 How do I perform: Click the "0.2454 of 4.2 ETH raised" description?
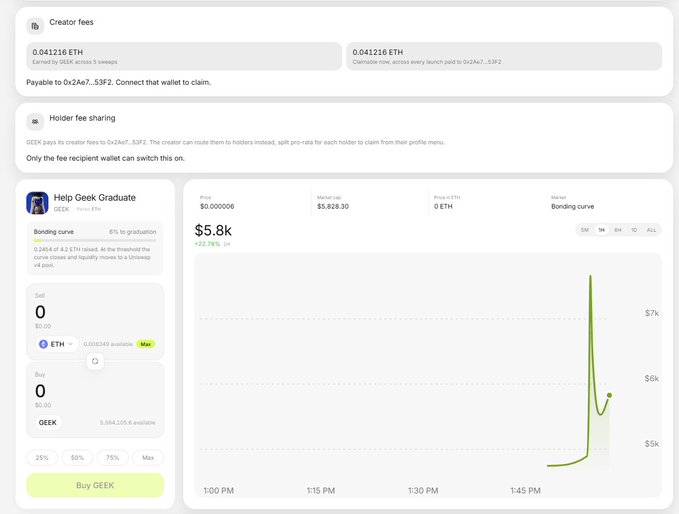[92, 257]
